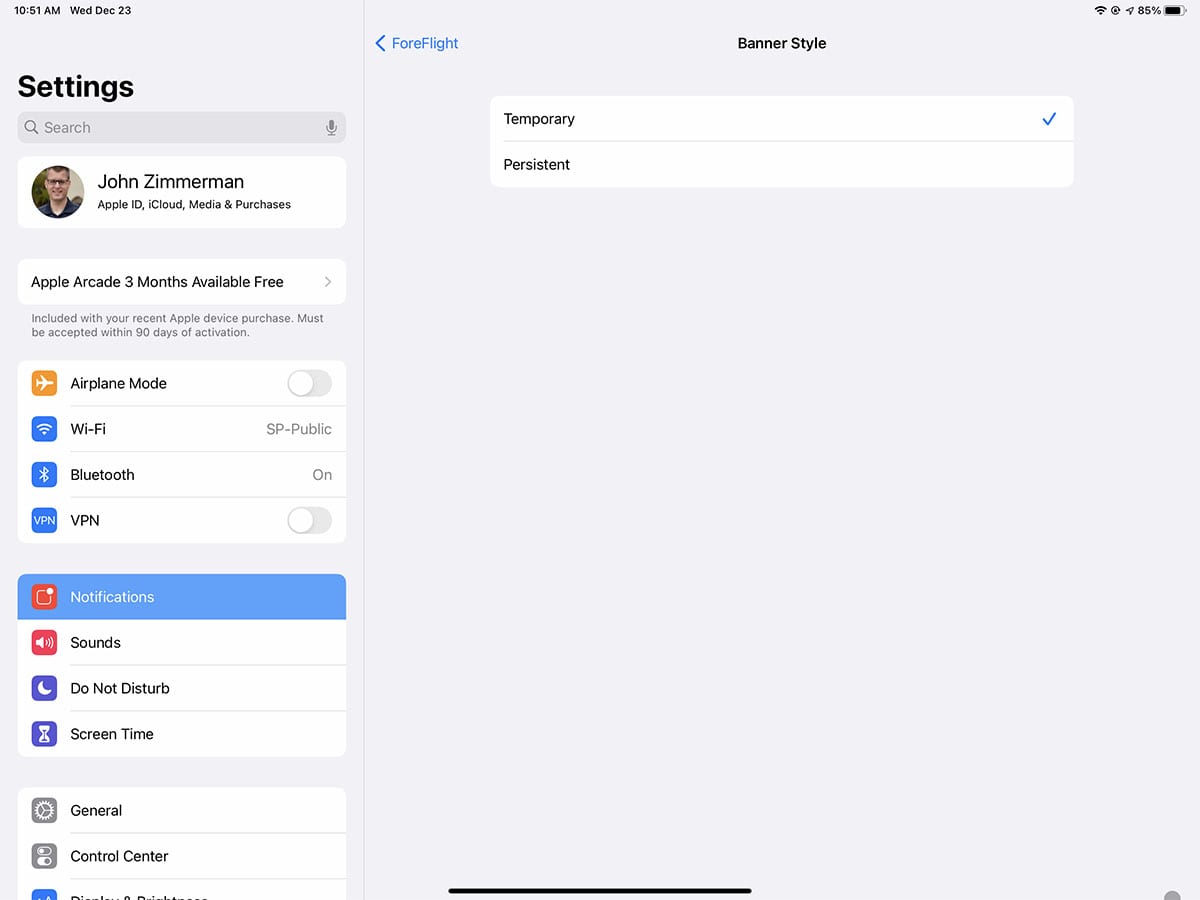Screen dimensions: 1200x900
Task: Click the 10:51 AM clock
Action: [x=37, y=10]
